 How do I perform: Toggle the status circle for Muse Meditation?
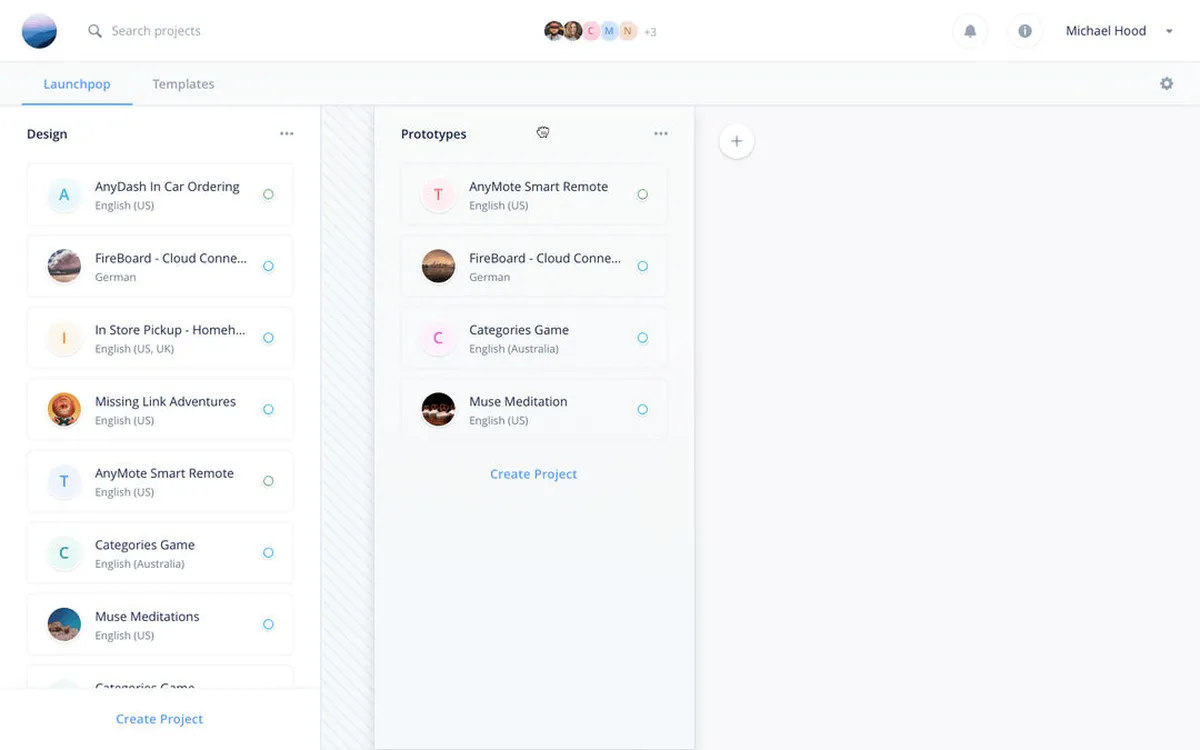click(642, 409)
